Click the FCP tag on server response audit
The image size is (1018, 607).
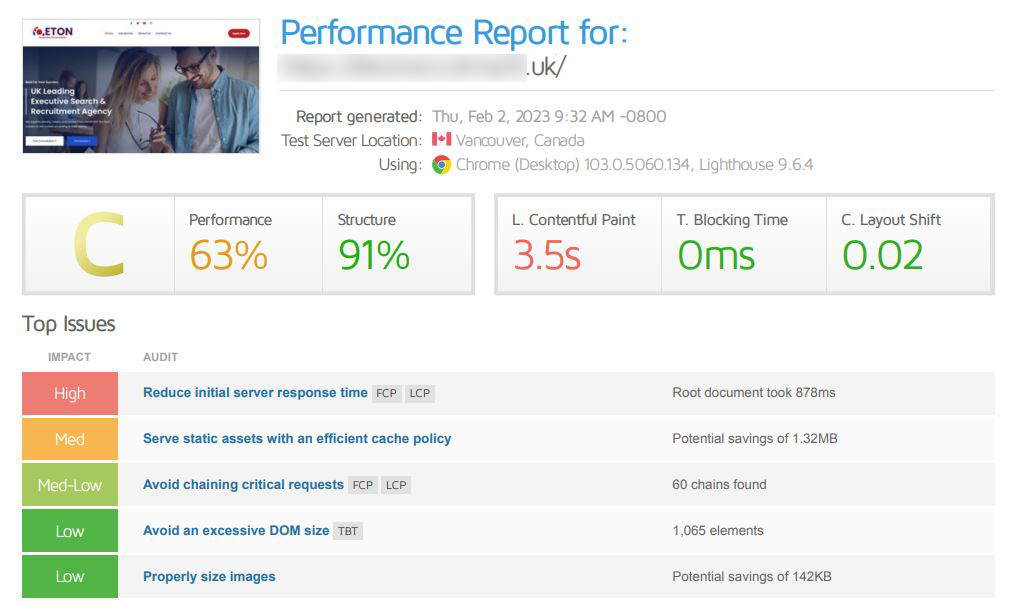(x=386, y=393)
